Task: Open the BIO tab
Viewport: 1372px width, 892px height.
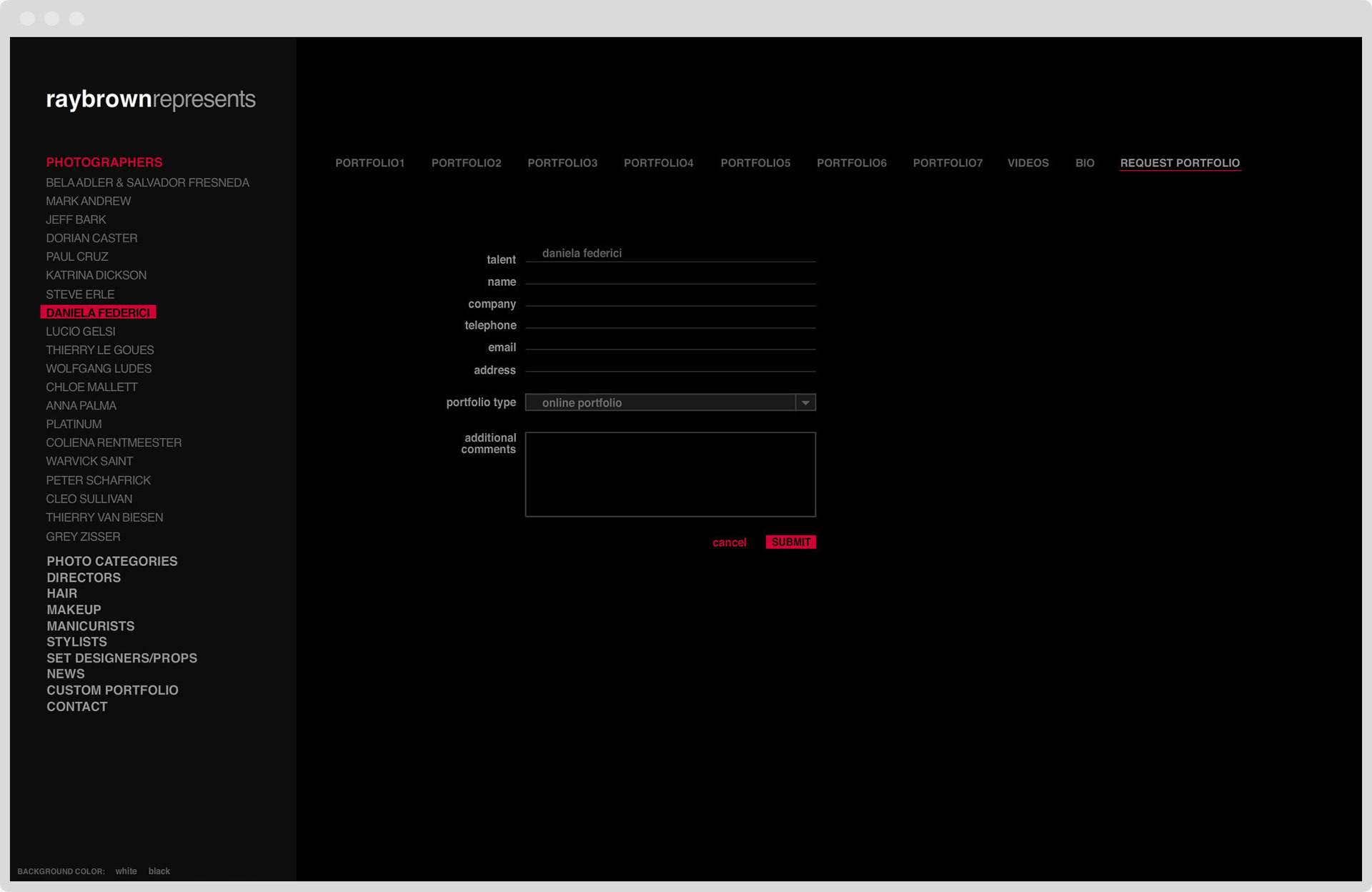Action: click(1084, 163)
